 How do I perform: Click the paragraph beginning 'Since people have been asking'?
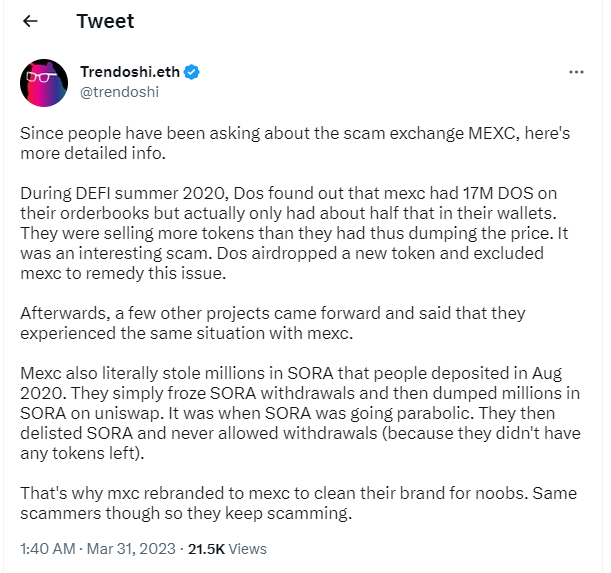click(x=295, y=142)
